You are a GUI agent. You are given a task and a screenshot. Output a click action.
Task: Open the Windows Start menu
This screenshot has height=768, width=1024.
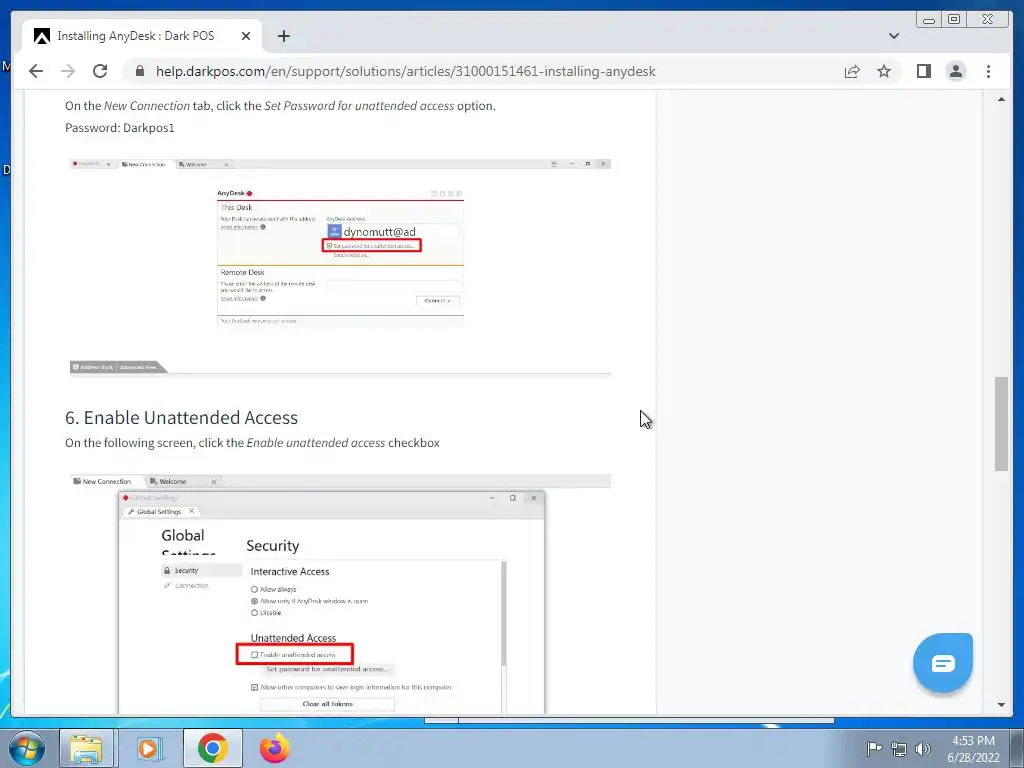point(26,748)
